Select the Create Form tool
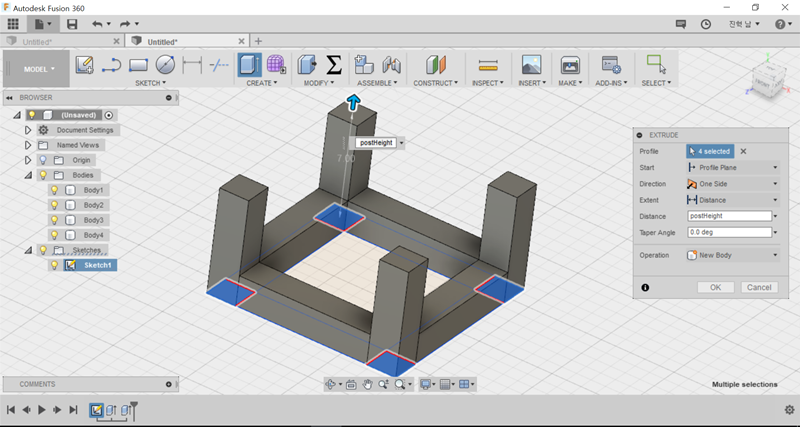 [x=276, y=65]
